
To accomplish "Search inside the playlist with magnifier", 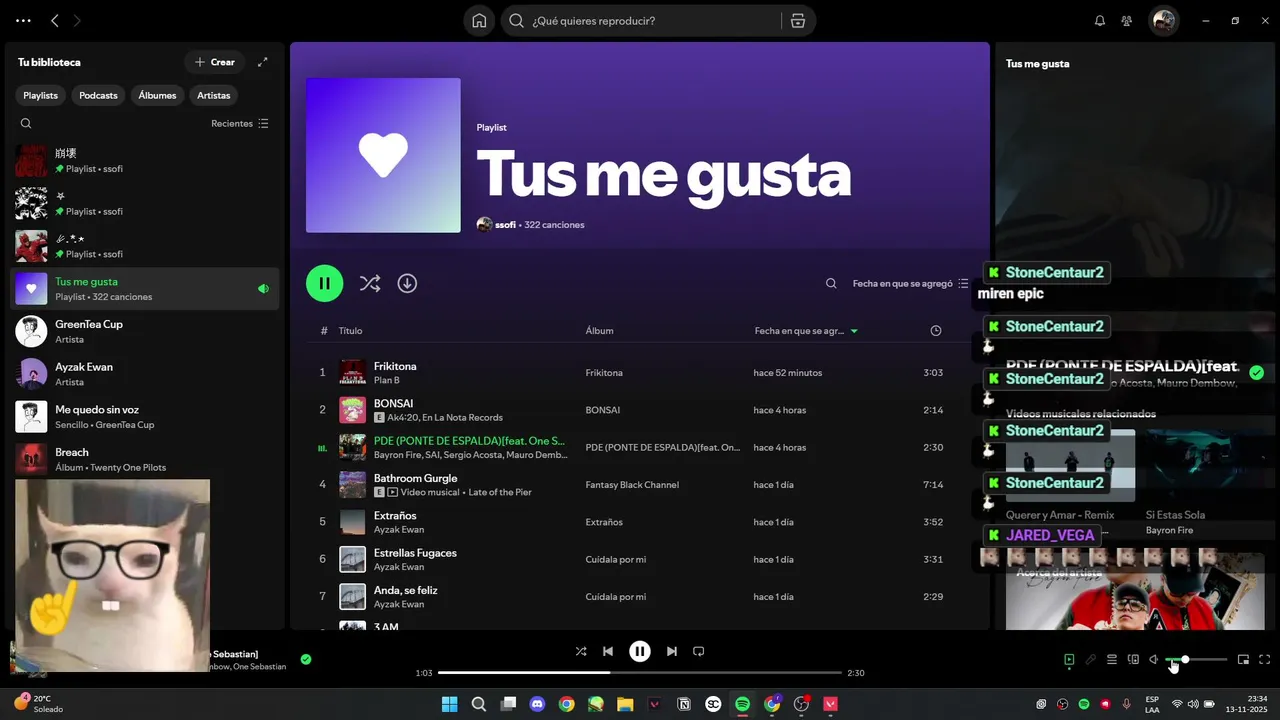I will coord(831,284).
